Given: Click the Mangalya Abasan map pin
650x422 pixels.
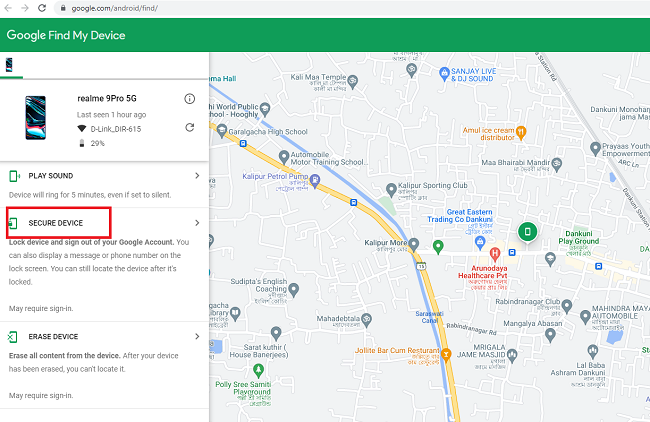Looking at the screenshot, I should coord(550,335).
